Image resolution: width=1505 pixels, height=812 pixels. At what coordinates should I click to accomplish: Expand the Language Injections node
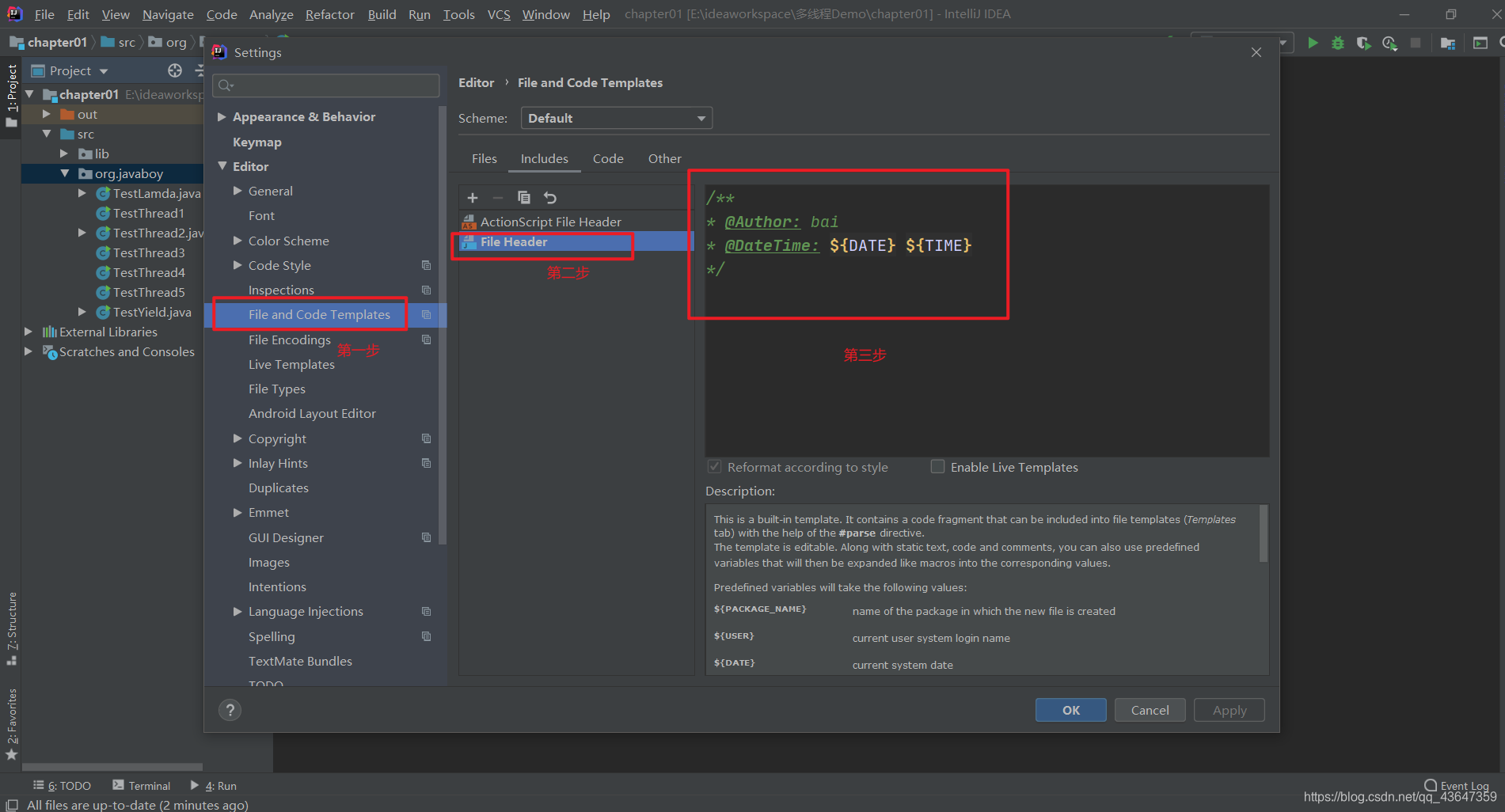coord(238,611)
